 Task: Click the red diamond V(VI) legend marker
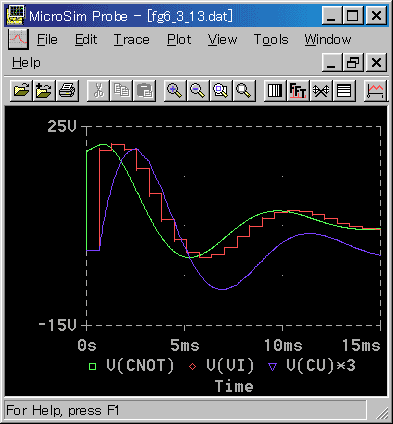tap(192, 367)
